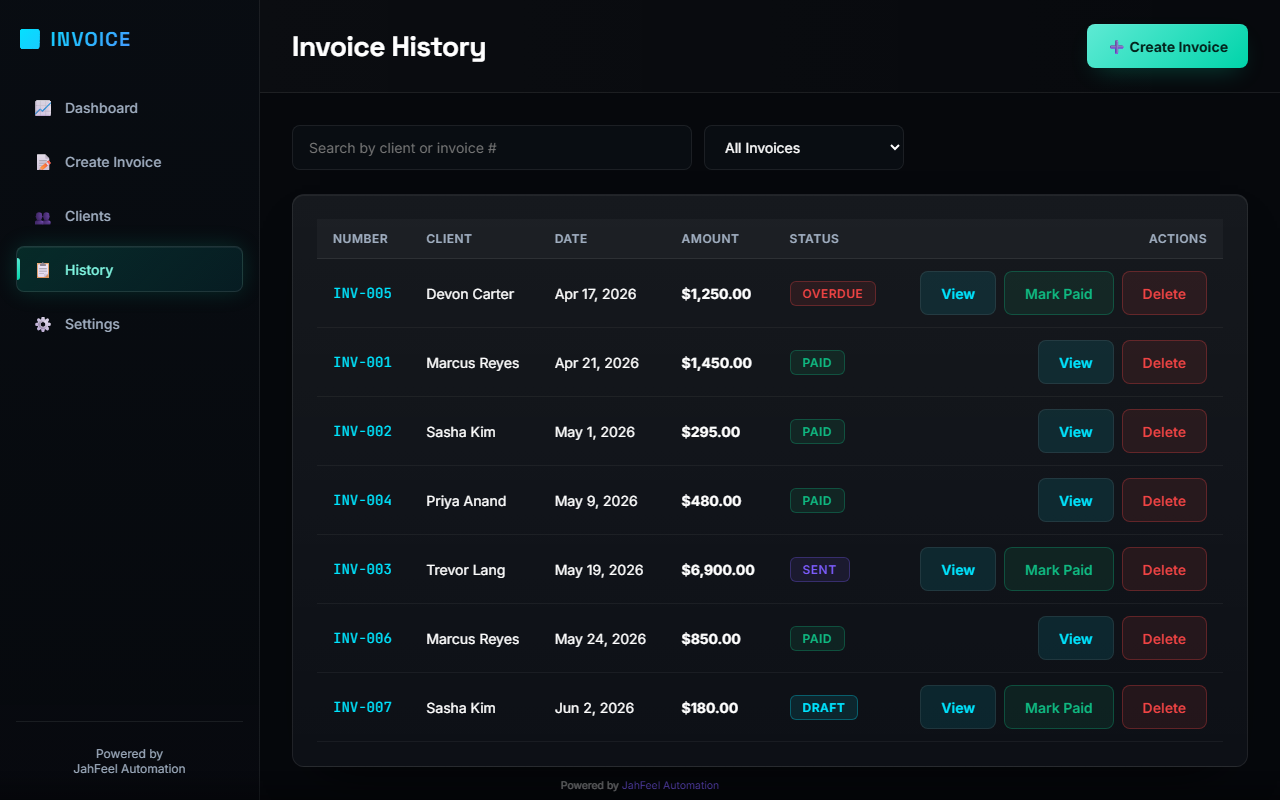Open Settings from the sidebar
Image resolution: width=1280 pixels, height=800 pixels.
pyautogui.click(x=129, y=324)
